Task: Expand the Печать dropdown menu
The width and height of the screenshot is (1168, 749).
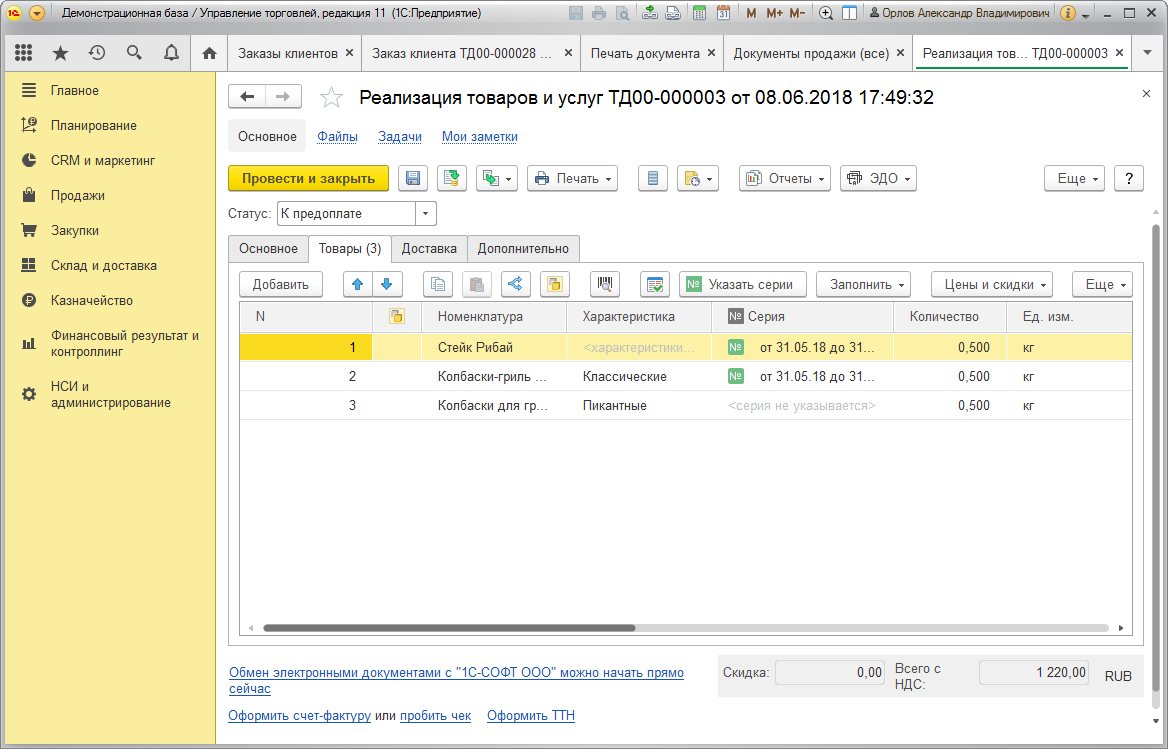Action: coord(572,179)
